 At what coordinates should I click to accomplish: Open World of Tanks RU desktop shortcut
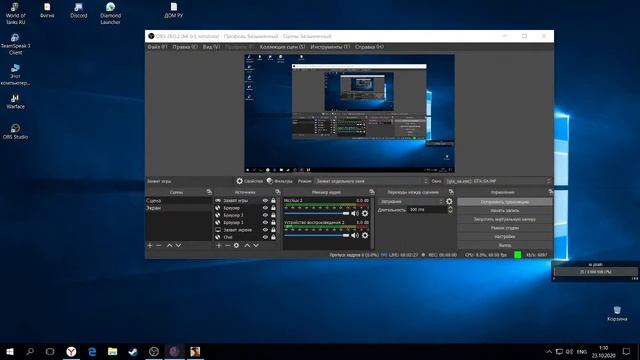(15, 13)
